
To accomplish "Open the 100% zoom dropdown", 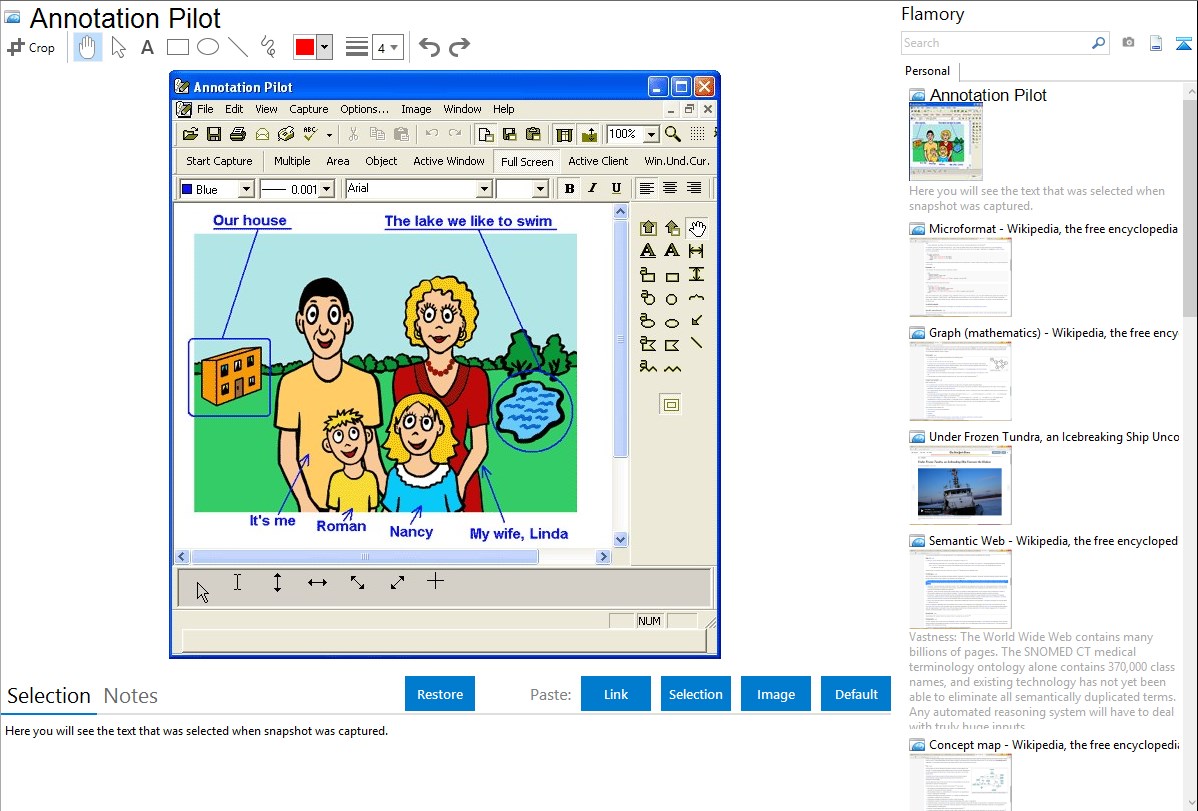I will point(651,135).
